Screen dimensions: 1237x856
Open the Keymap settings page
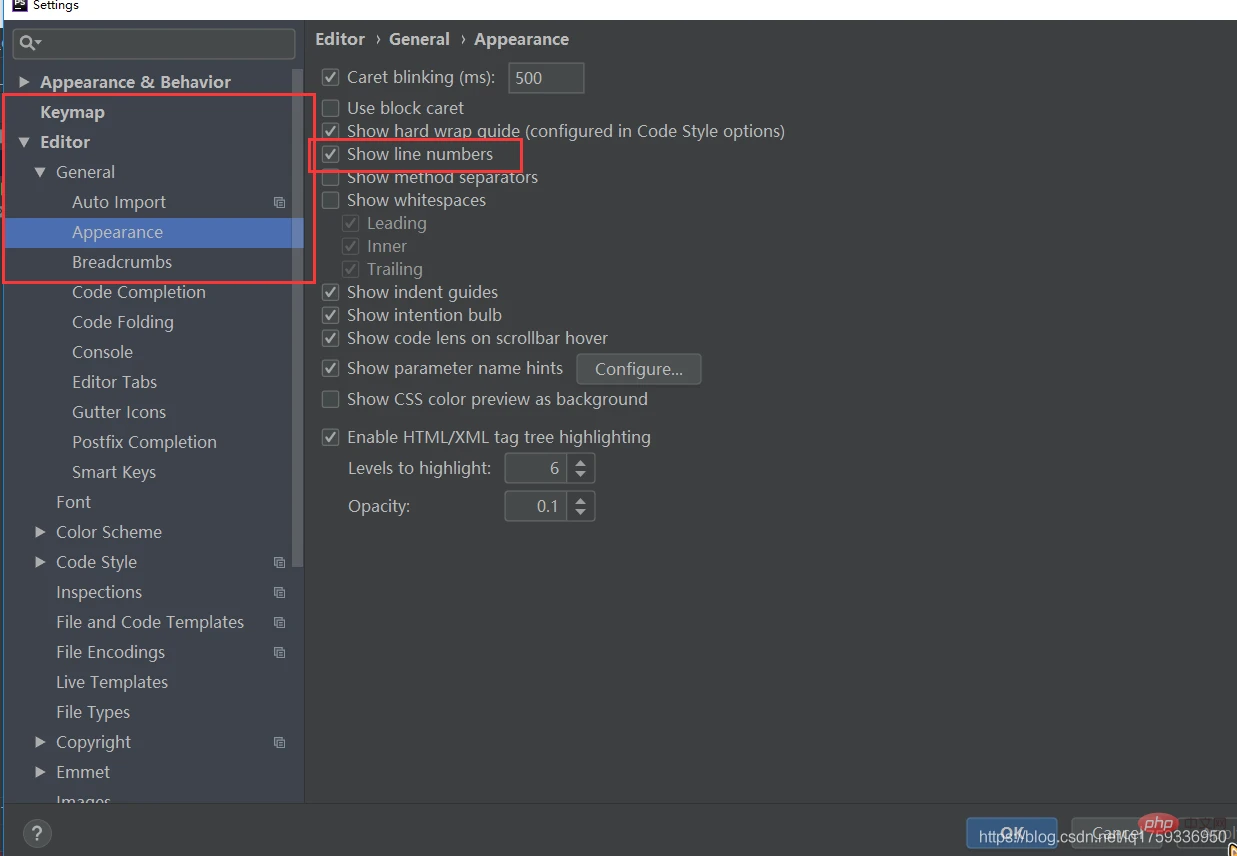tap(72, 112)
